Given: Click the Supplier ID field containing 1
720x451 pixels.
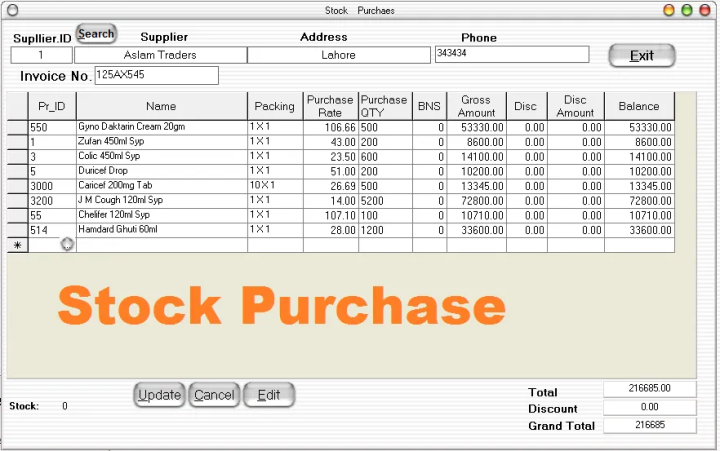Looking at the screenshot, I should pyautogui.click(x=41, y=55).
